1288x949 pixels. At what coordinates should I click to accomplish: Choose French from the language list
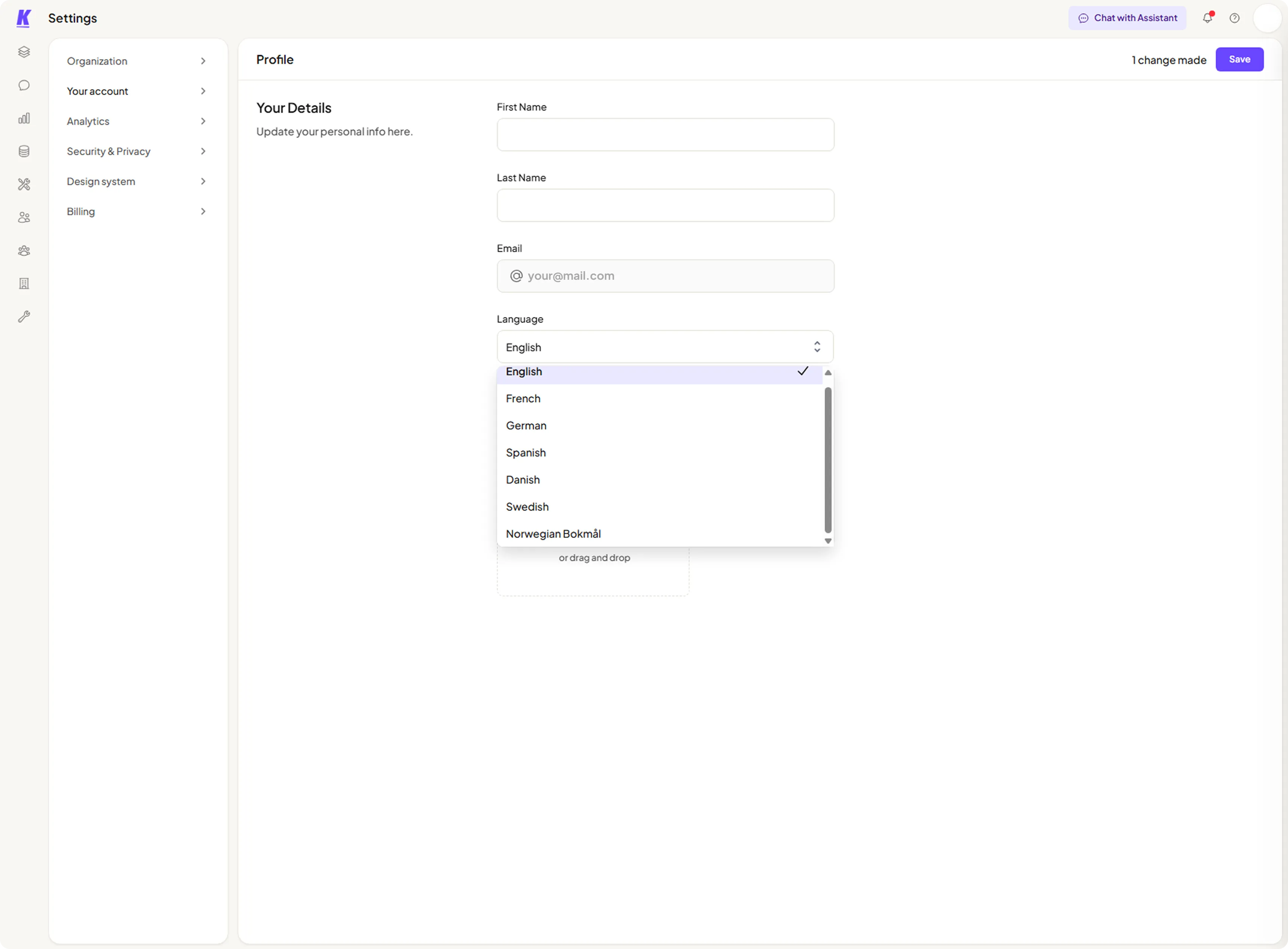point(660,399)
